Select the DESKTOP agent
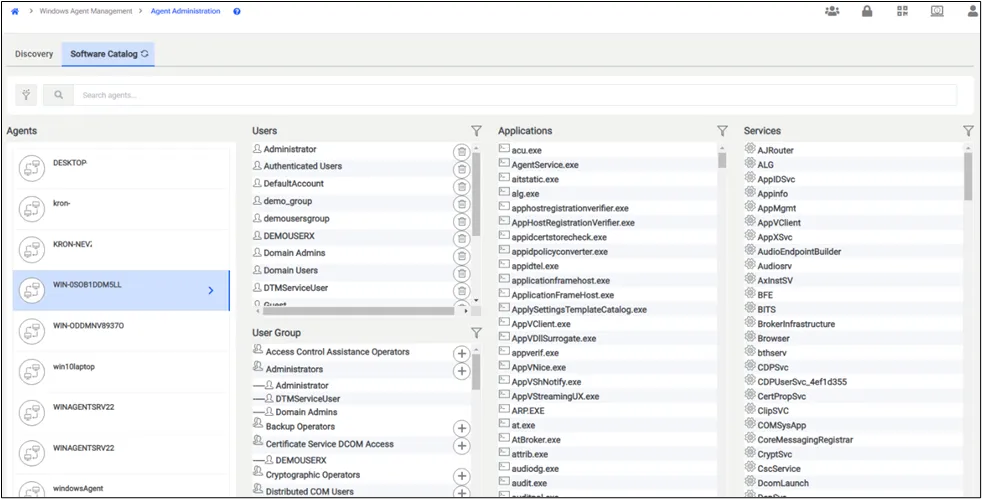 pyautogui.click(x=120, y=168)
